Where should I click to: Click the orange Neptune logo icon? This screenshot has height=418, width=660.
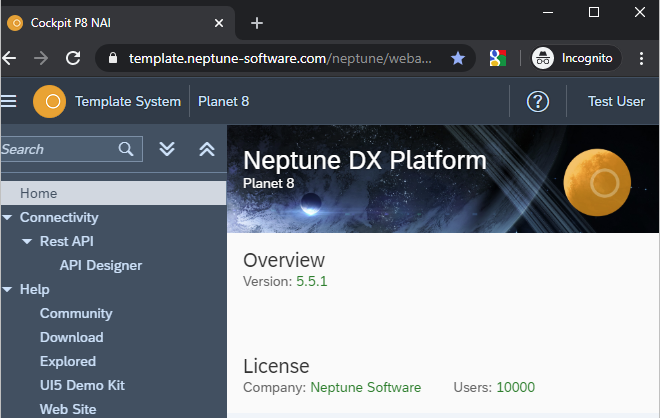pyautogui.click(x=49, y=101)
